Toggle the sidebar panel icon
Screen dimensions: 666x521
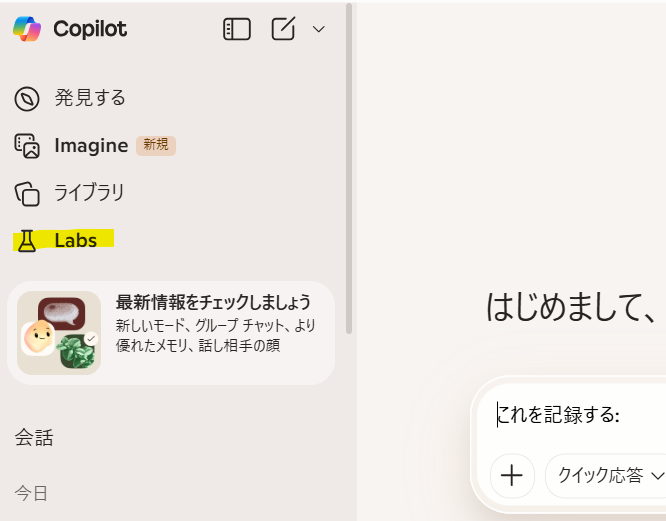237,29
